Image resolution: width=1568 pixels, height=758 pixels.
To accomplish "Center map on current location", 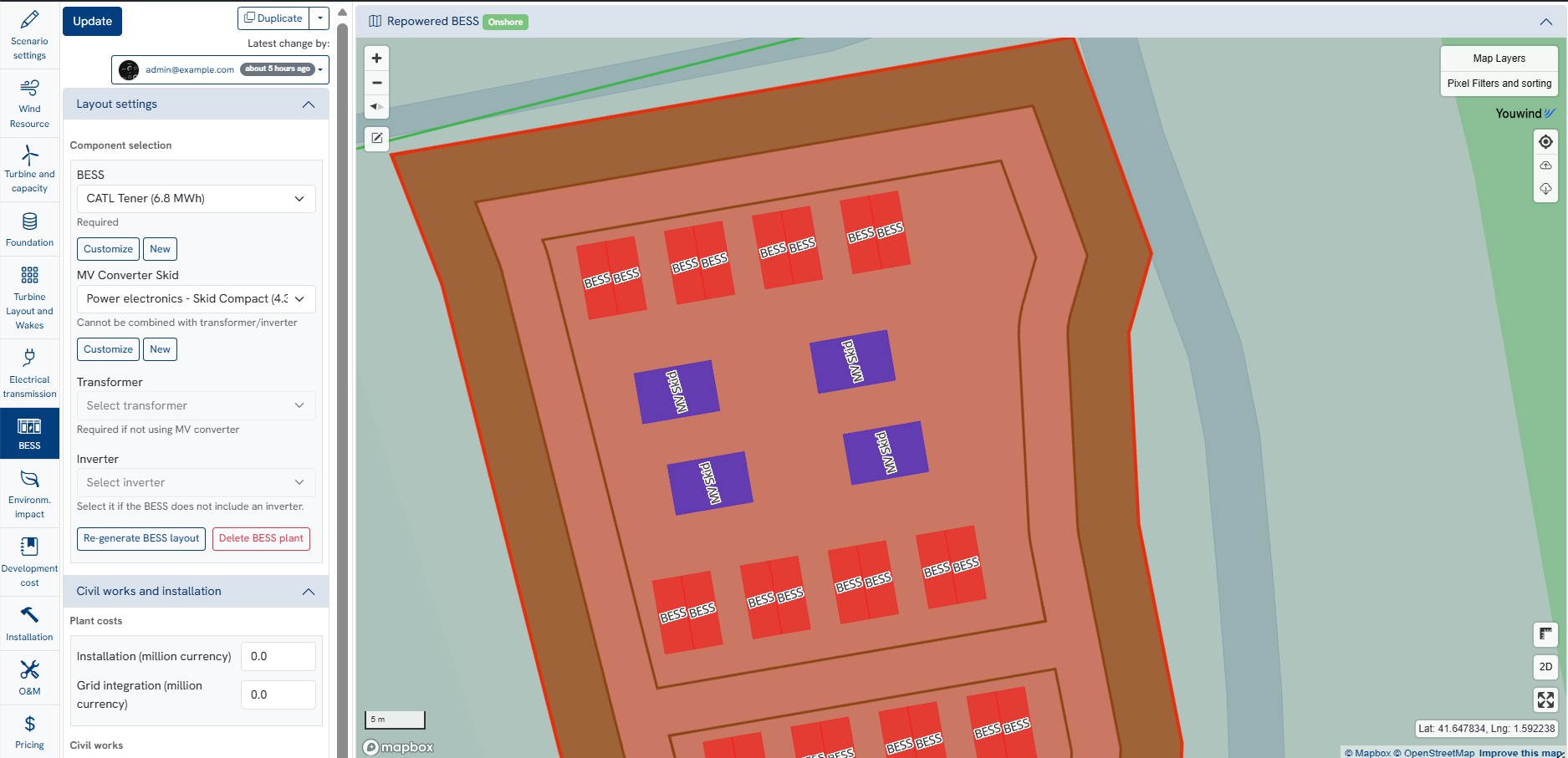I will pos(1545,142).
